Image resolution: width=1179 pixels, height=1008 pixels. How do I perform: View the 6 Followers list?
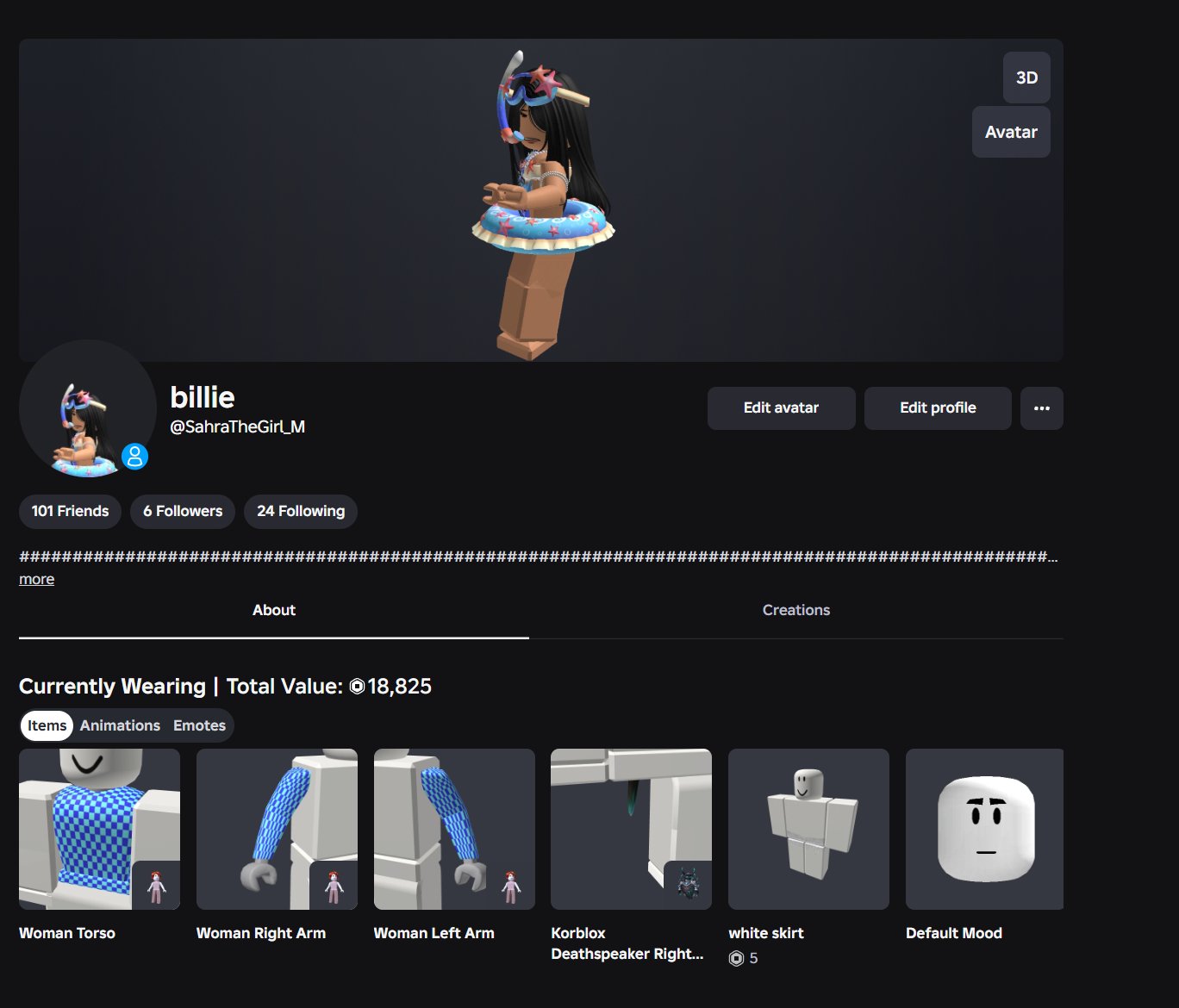point(183,511)
